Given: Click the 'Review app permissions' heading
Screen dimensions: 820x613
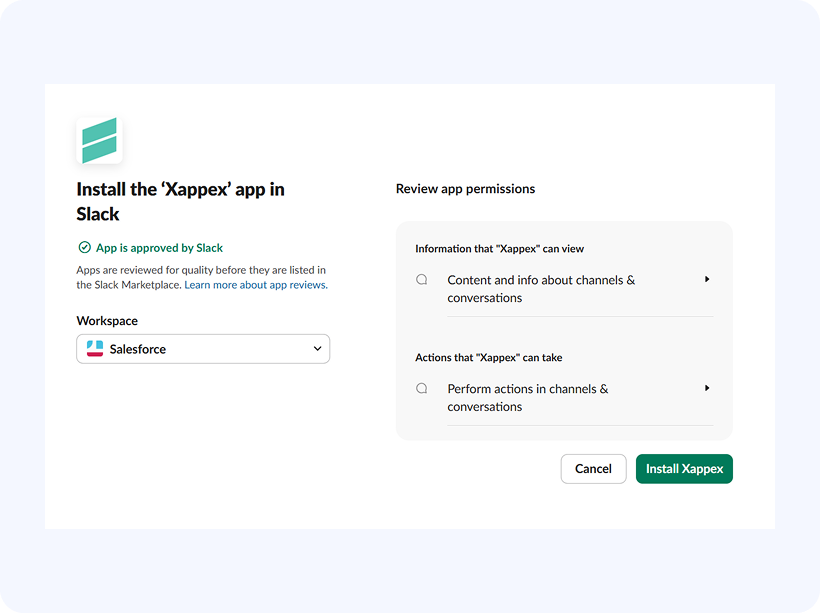Looking at the screenshot, I should click(x=465, y=188).
